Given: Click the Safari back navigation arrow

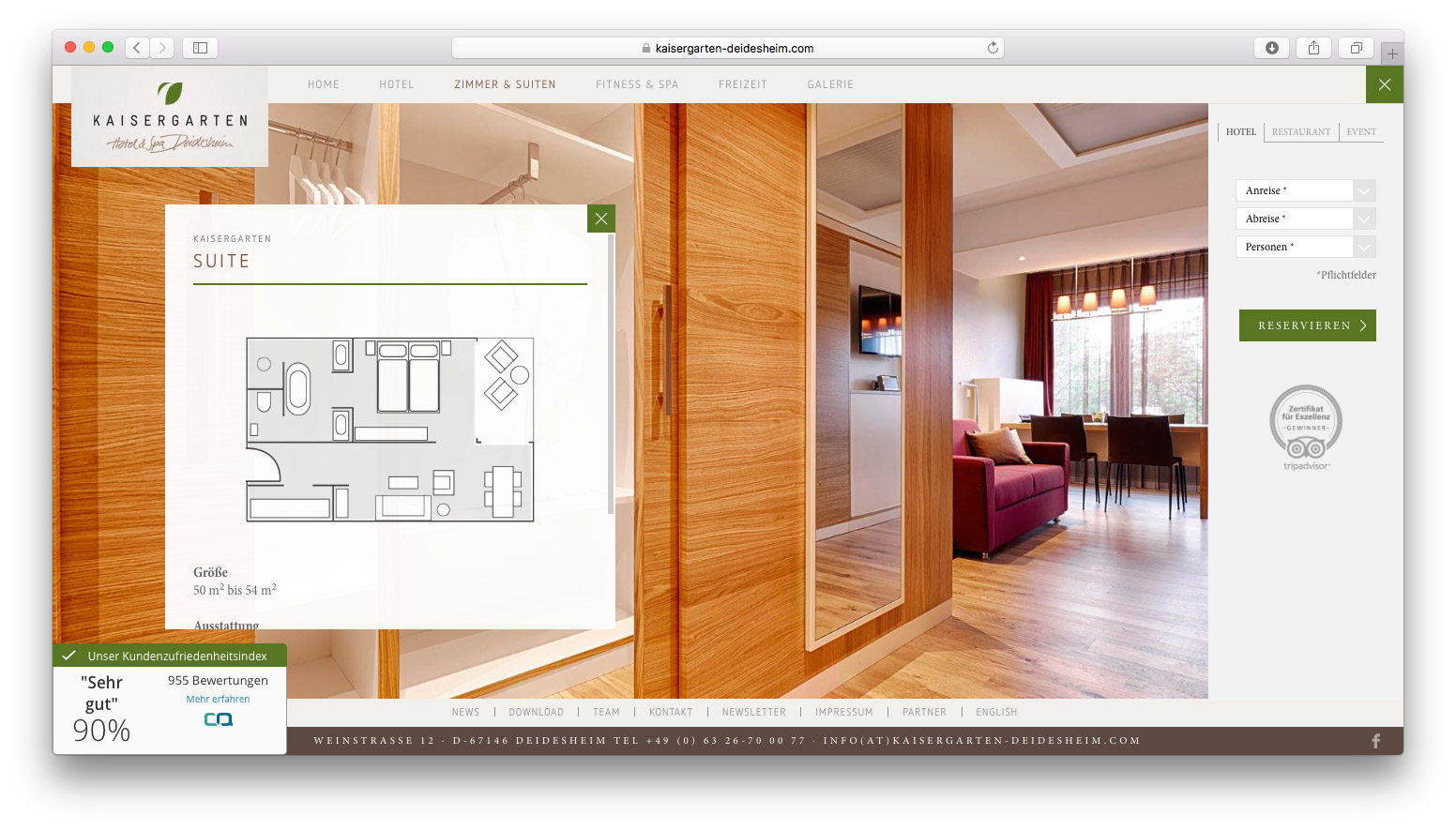Looking at the screenshot, I should point(137,48).
